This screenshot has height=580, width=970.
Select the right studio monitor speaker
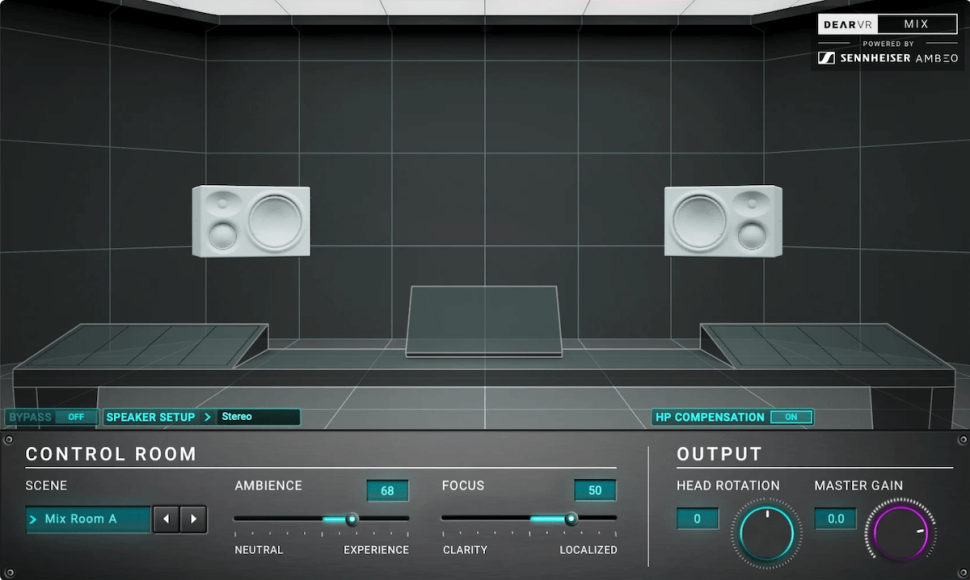point(720,220)
